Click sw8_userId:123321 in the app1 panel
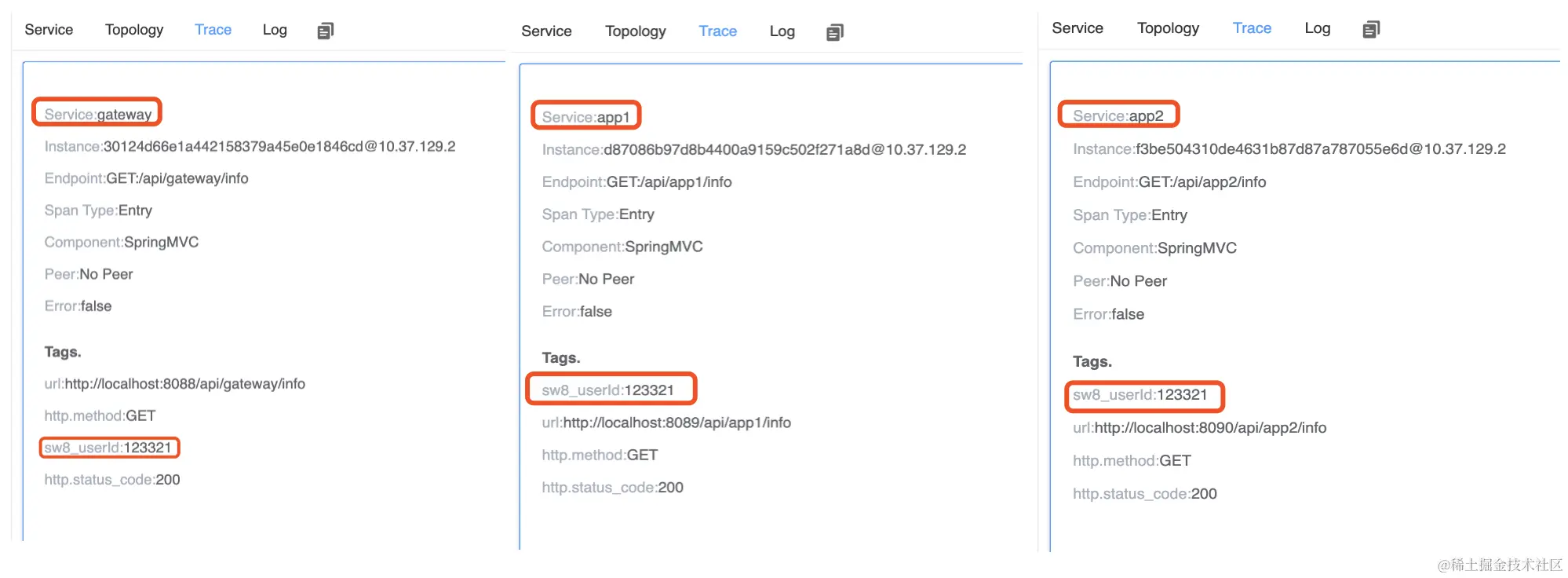 click(x=608, y=390)
